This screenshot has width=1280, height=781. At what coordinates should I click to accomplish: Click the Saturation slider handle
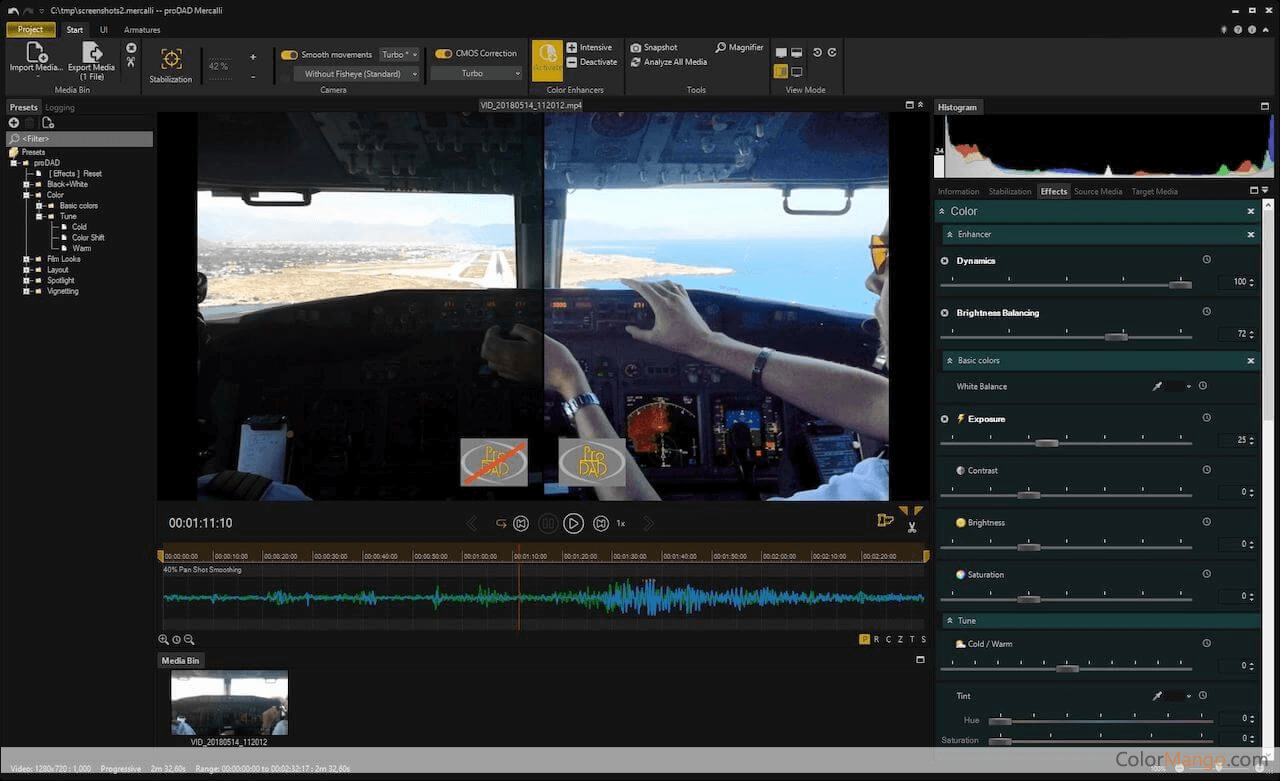[x=1028, y=599]
